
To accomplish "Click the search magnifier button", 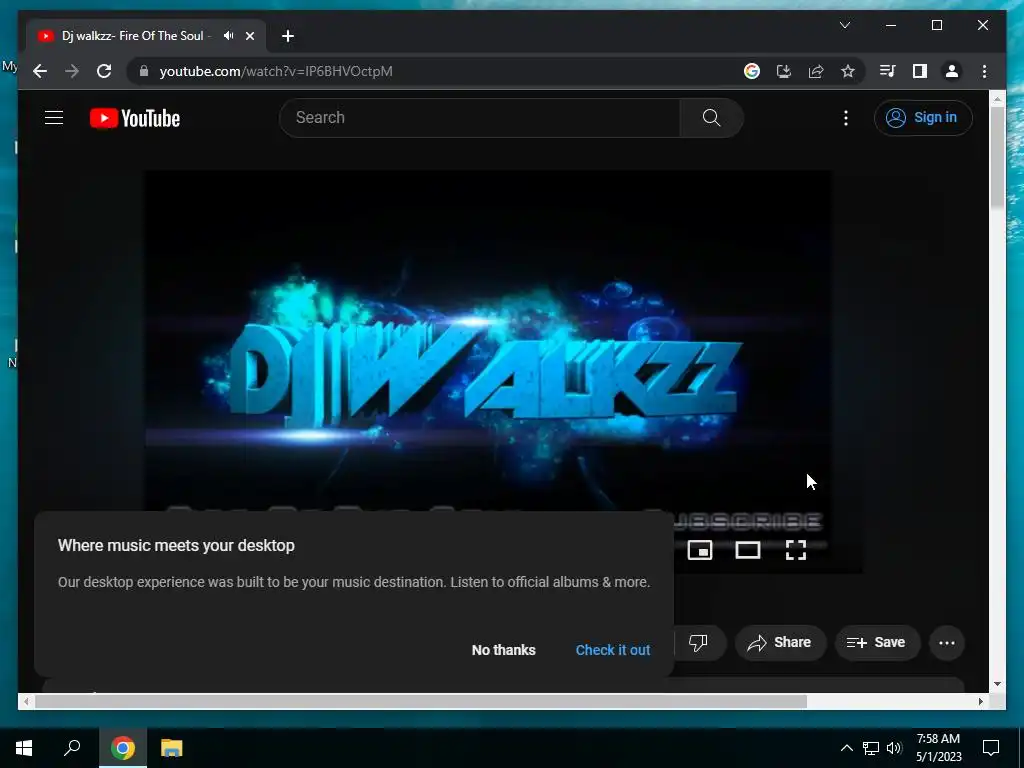I will tap(711, 118).
